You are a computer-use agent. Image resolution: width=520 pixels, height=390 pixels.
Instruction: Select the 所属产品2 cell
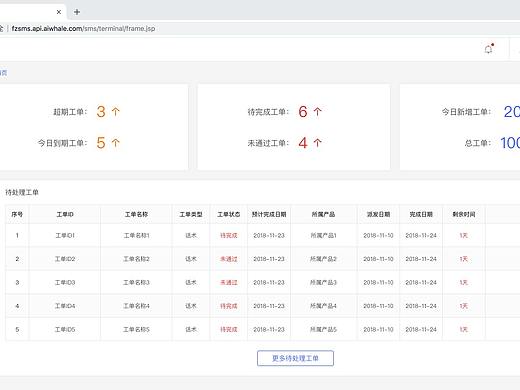pyautogui.click(x=323, y=259)
